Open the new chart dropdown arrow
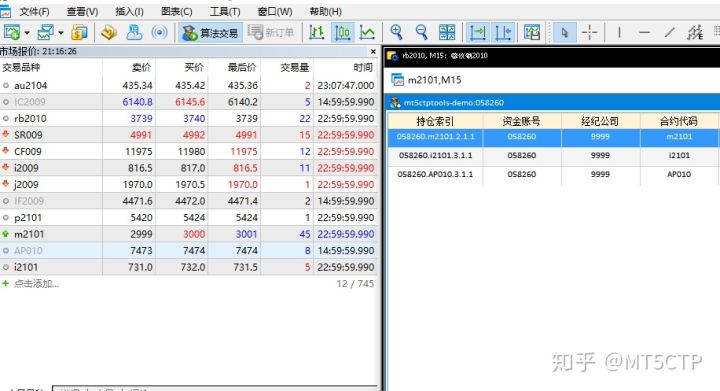Viewport: 720px width, 391px height. tap(27, 33)
